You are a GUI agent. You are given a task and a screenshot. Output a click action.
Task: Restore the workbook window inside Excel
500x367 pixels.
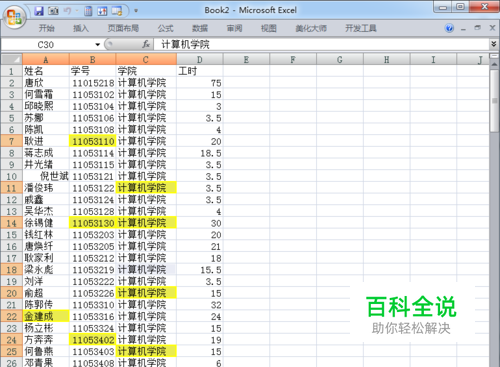pyautogui.click(x=478, y=28)
